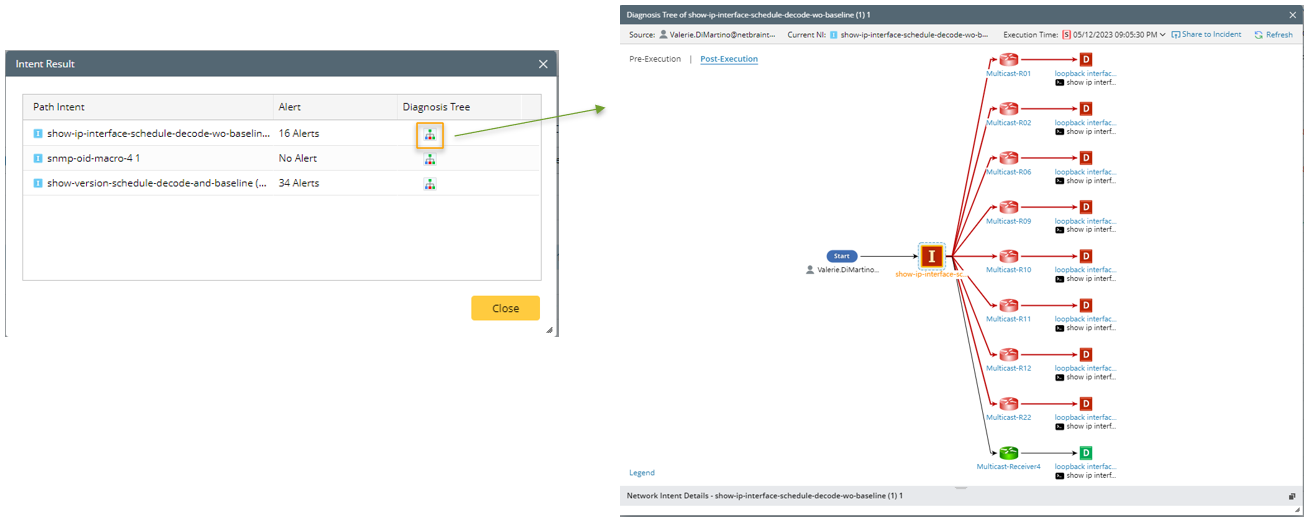This screenshot has height=527, width=1308.
Task: Select the red D diagnosis node for Multicast-R12
Action: click(x=1085, y=354)
